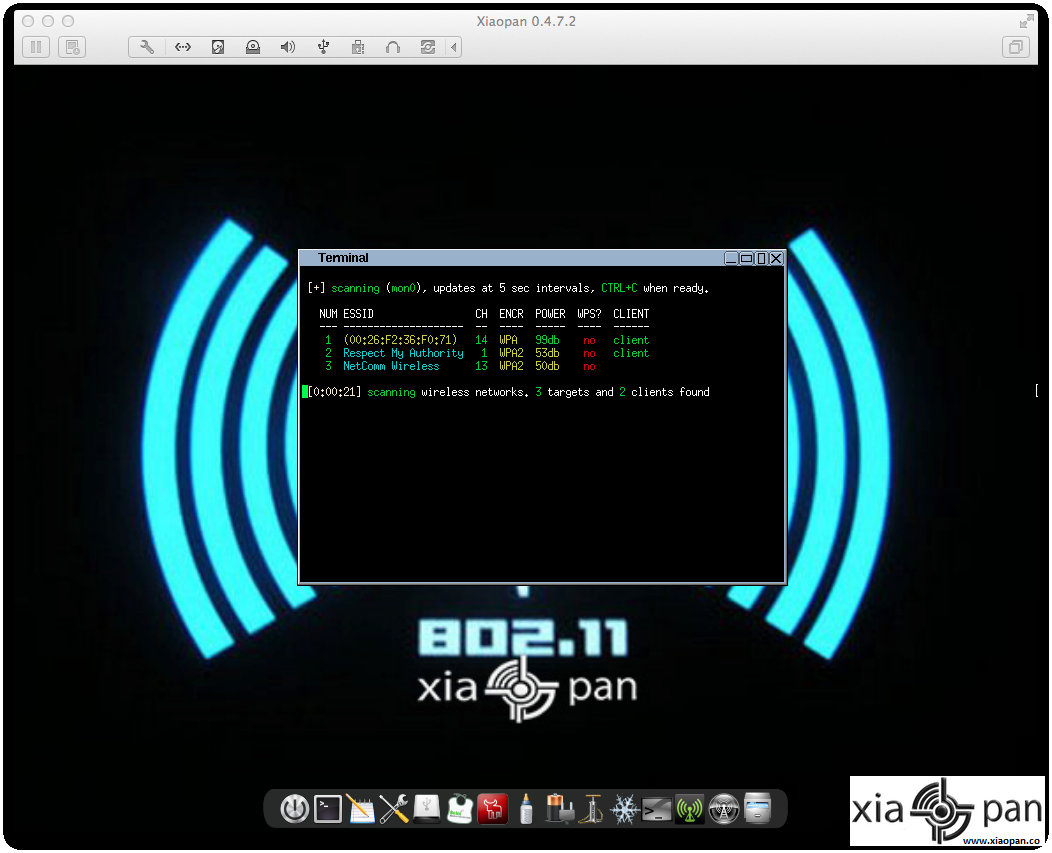The image size is (1052, 853).
Task: Click the Respect My Authority network row
Action: coord(486,353)
